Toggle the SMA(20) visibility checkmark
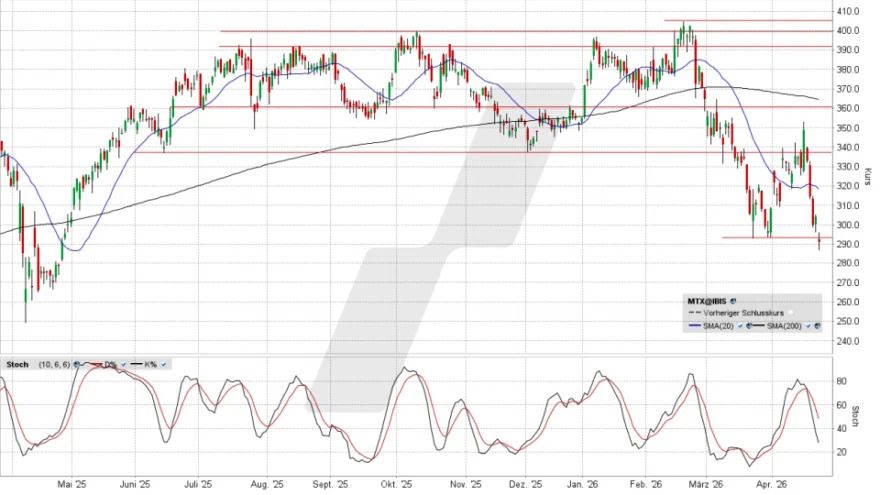880x495 pixels. click(x=738, y=325)
